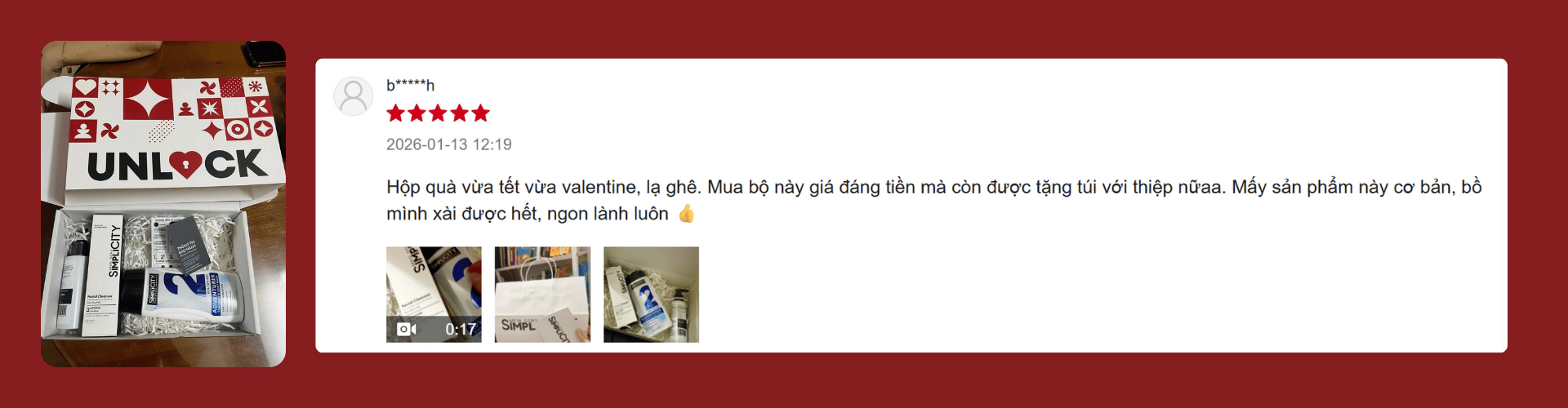Click the reviewer's gray avatar icon

pos(353,96)
